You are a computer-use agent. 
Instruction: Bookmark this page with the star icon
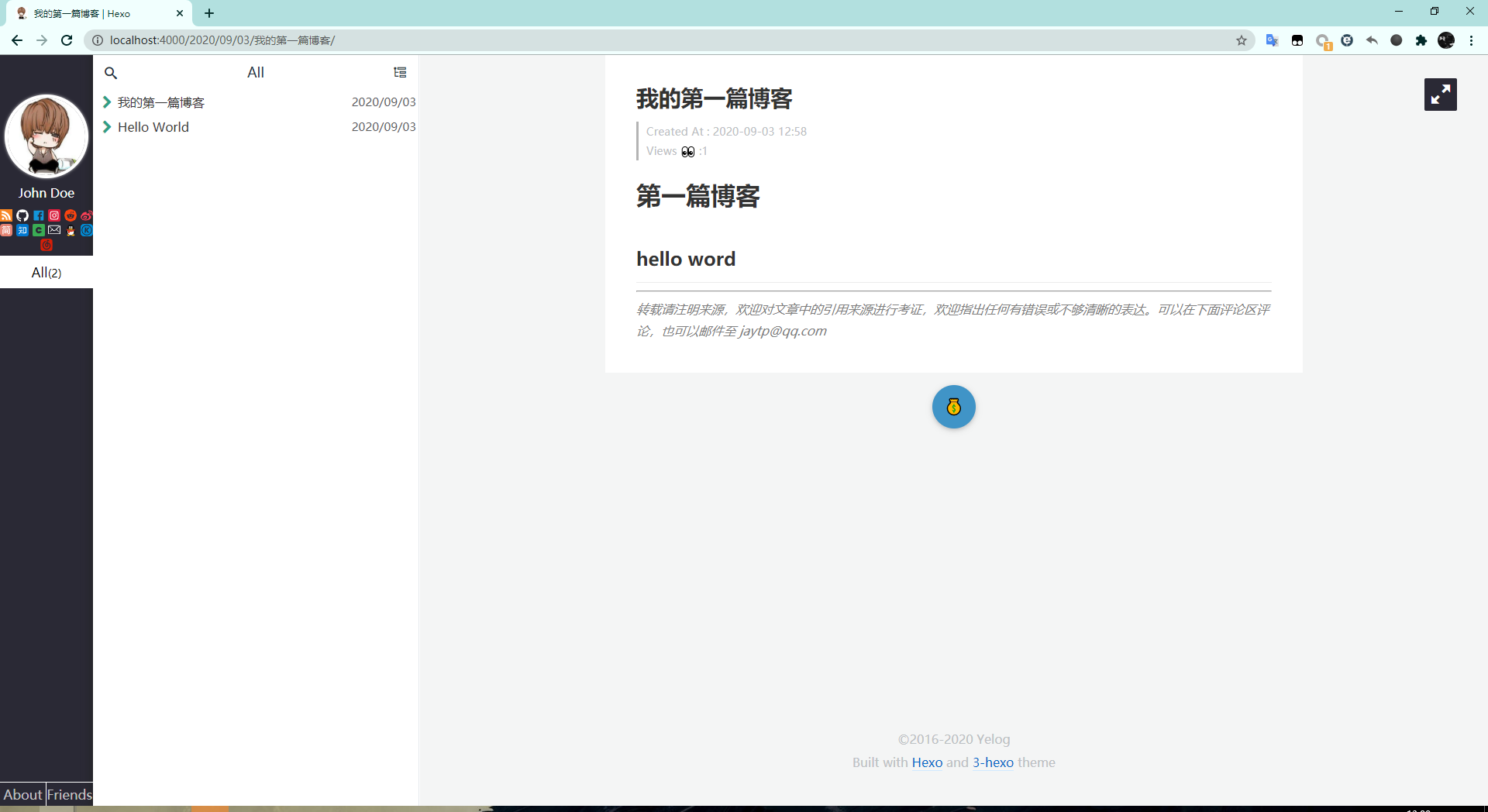1242,40
